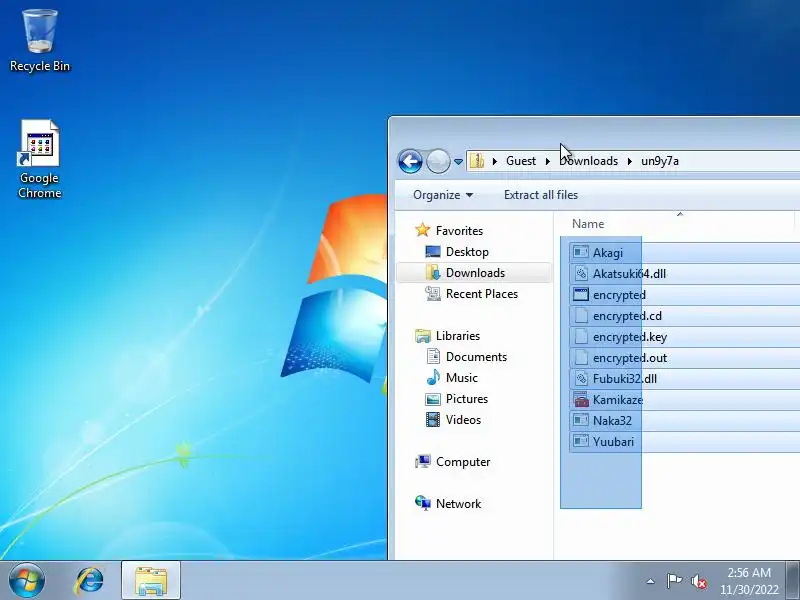Screen dimensions: 800x600
Task: Click the Favorites star icon
Action: pos(422,230)
